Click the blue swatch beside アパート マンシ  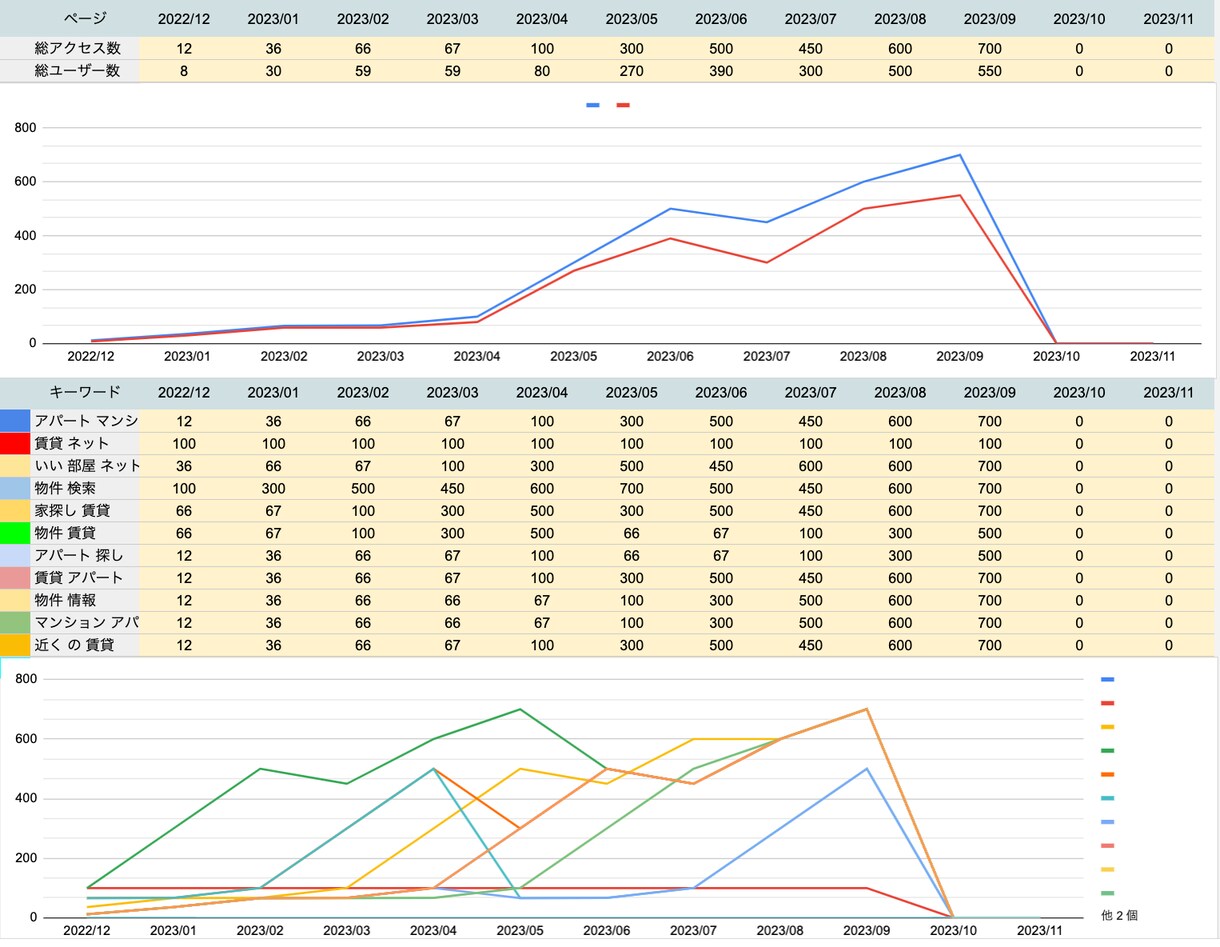(x=15, y=421)
